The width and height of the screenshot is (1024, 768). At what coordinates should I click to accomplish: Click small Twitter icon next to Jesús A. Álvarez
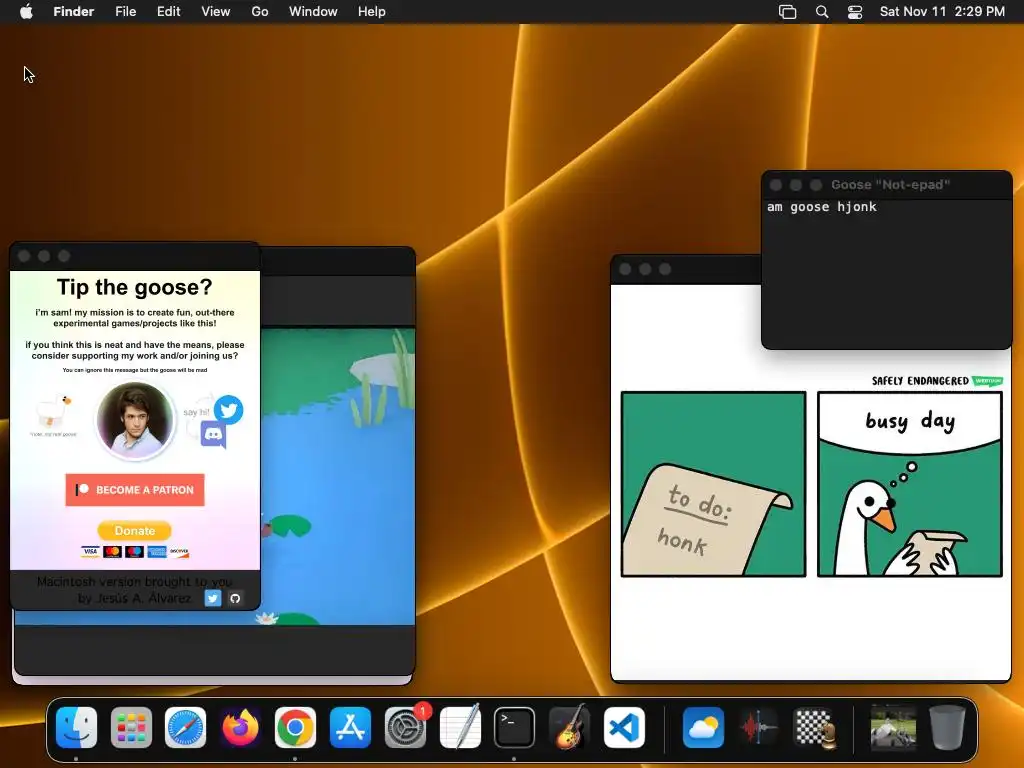click(213, 598)
